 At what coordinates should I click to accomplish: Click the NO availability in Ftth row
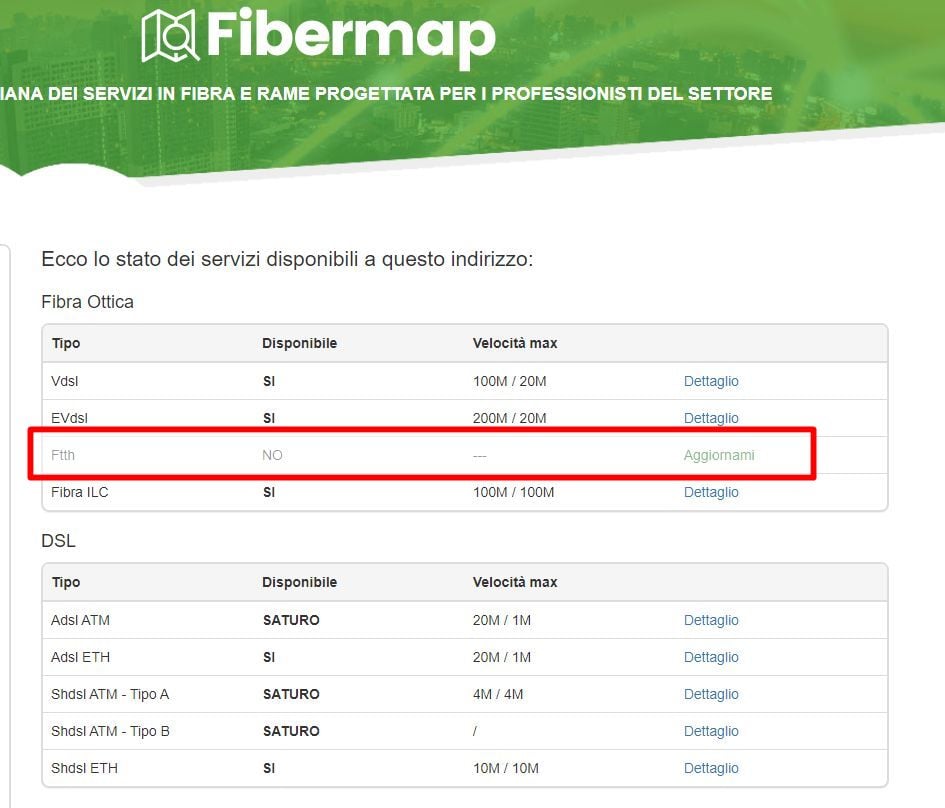(272, 456)
